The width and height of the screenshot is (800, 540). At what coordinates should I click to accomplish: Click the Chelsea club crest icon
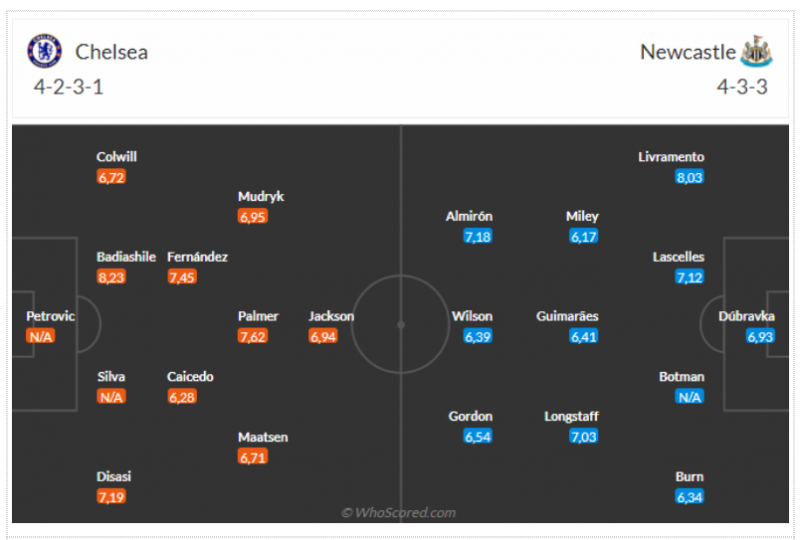click(45, 52)
